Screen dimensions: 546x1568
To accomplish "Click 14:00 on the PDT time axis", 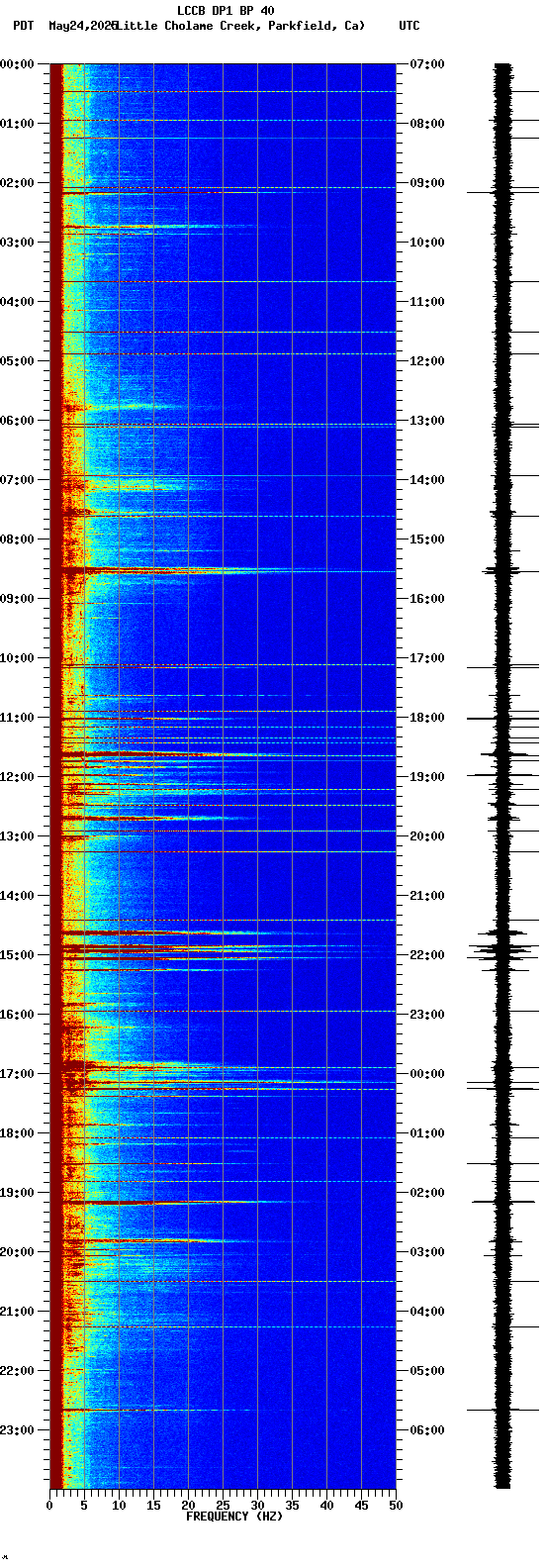I will (x=18, y=896).
